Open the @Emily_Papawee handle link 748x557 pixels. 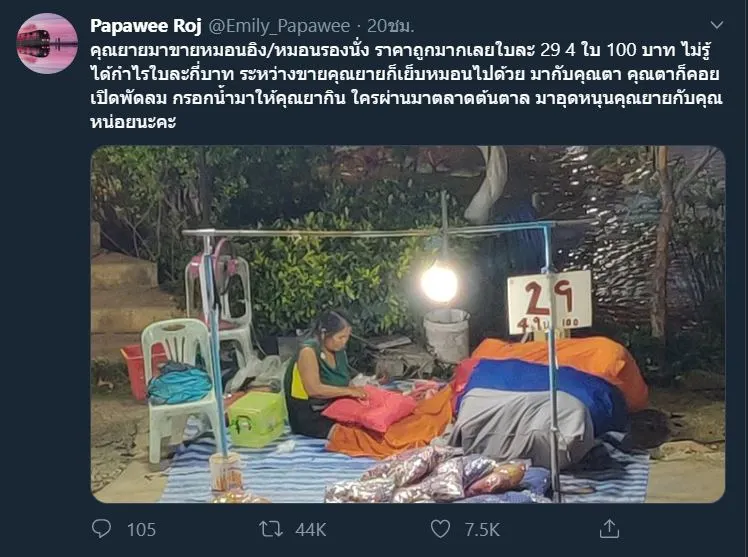[x=279, y=26]
